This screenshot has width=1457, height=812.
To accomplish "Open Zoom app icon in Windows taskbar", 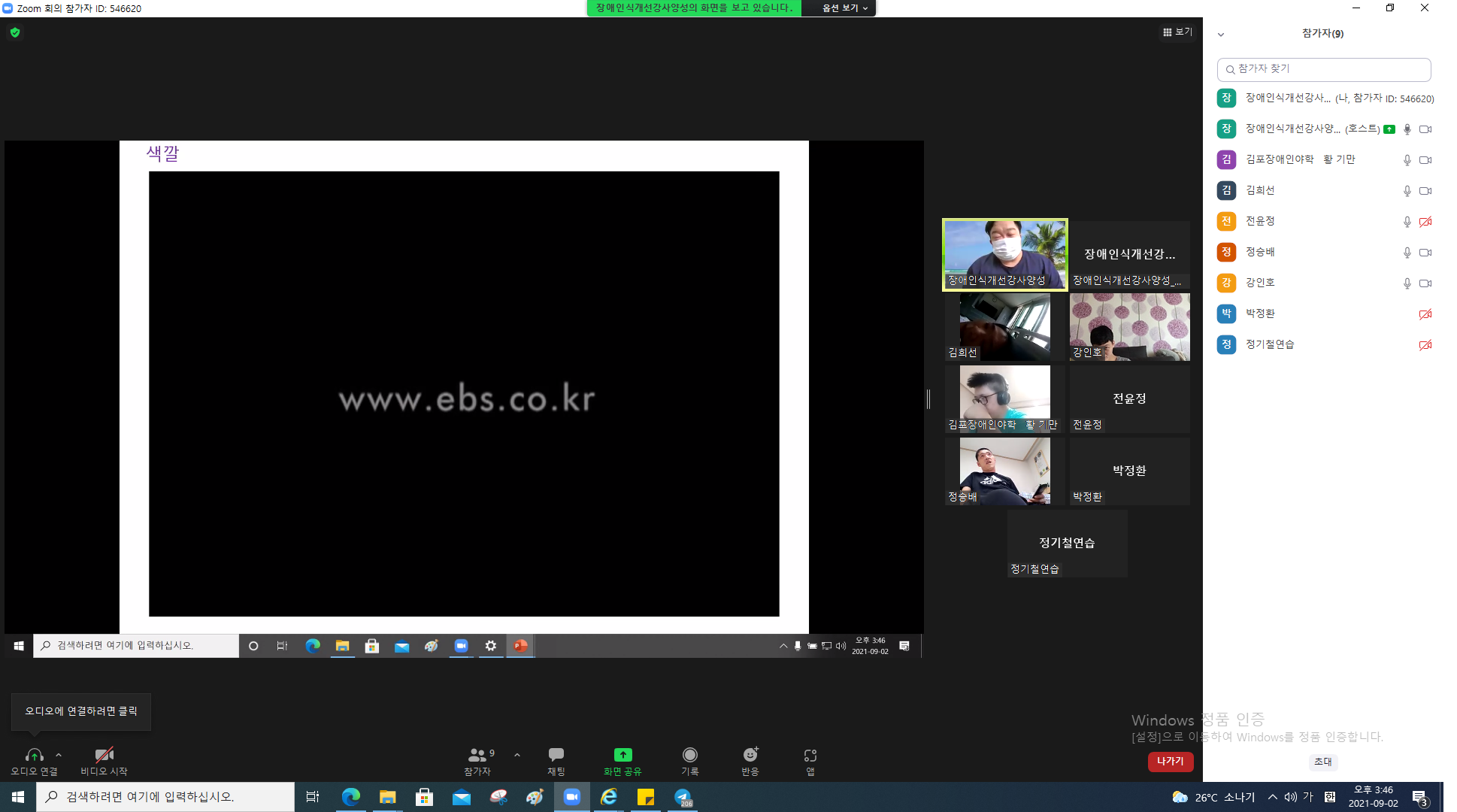I will coord(572,797).
